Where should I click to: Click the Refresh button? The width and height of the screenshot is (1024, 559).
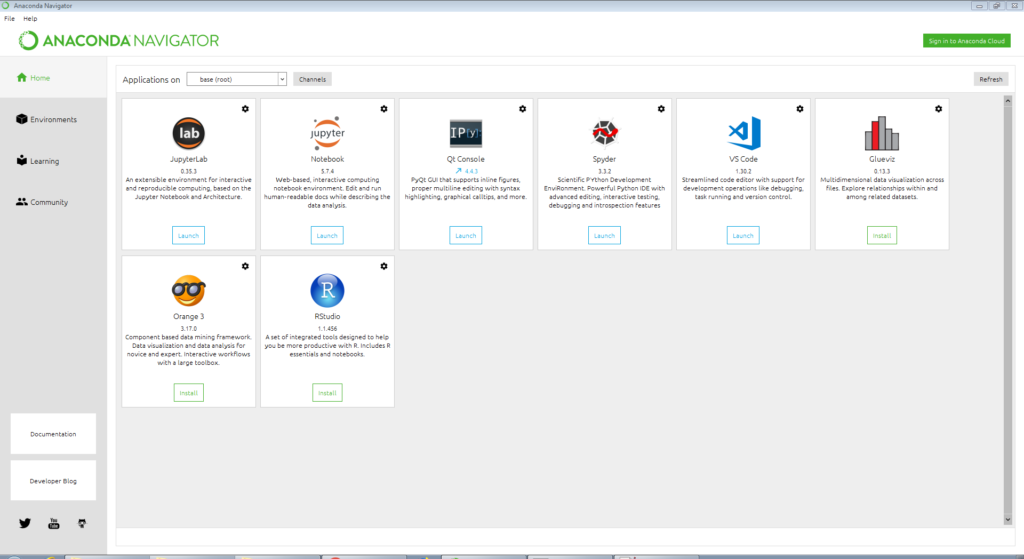[x=991, y=79]
